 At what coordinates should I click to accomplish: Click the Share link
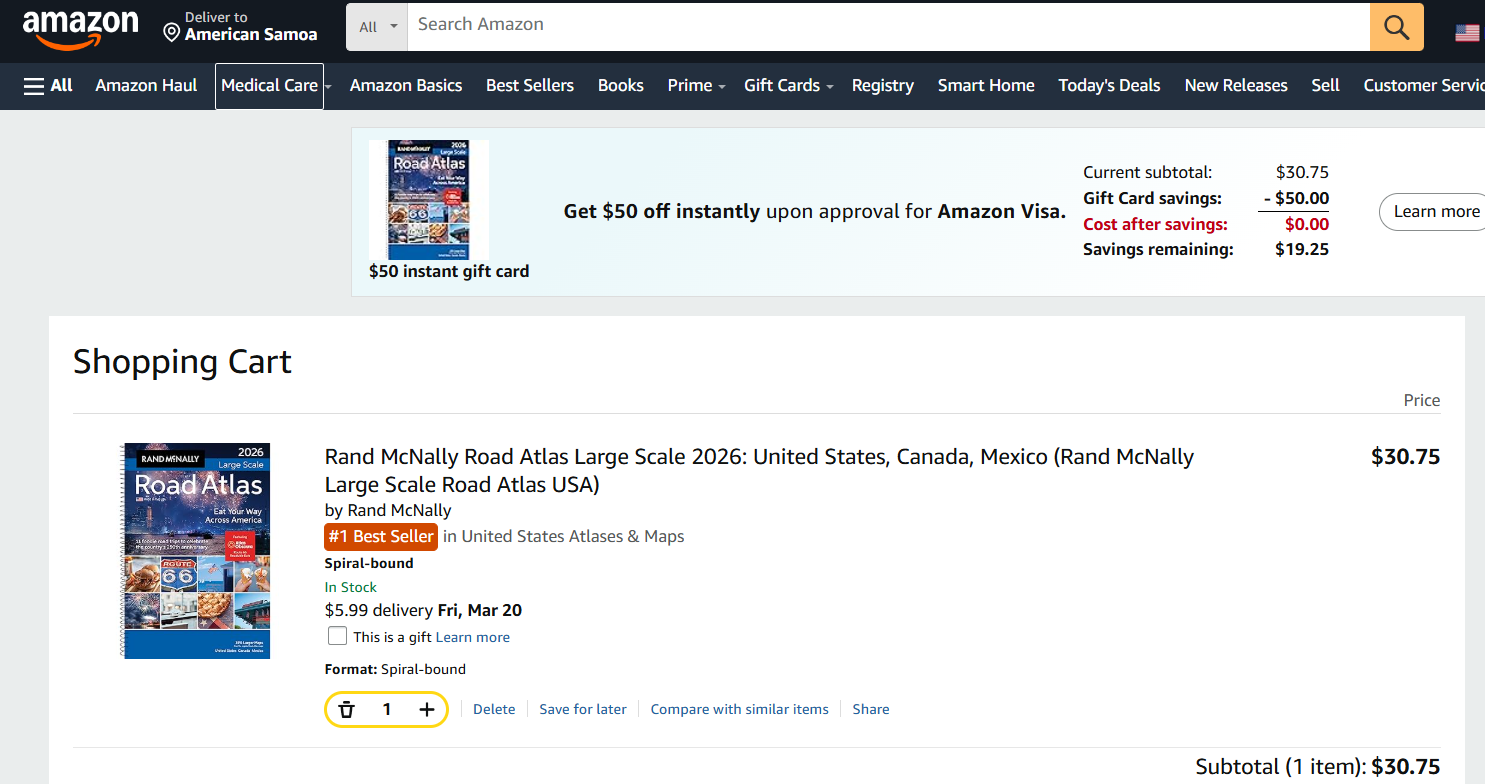870,709
